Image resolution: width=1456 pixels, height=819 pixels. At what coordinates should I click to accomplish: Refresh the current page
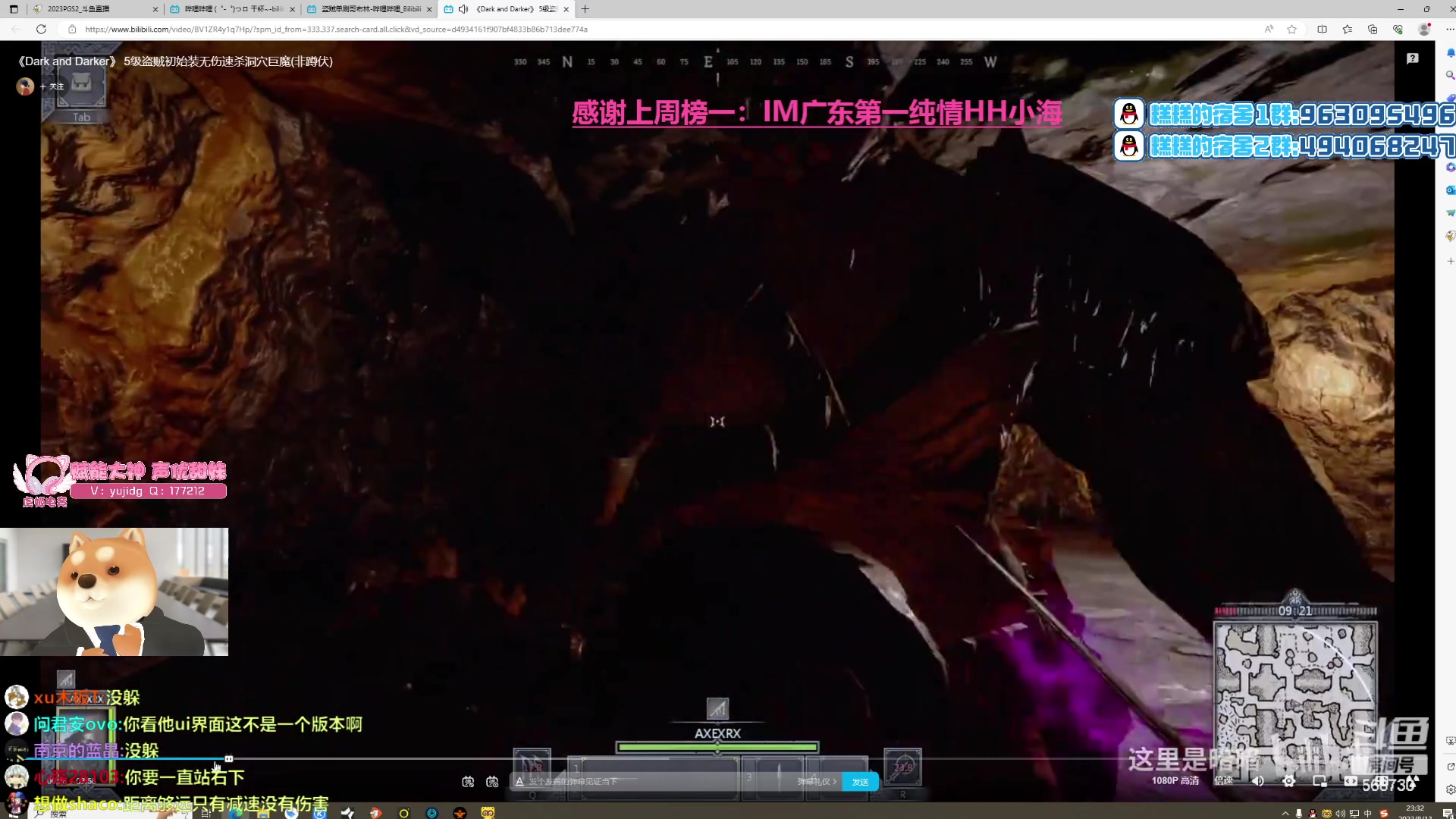[x=41, y=29]
